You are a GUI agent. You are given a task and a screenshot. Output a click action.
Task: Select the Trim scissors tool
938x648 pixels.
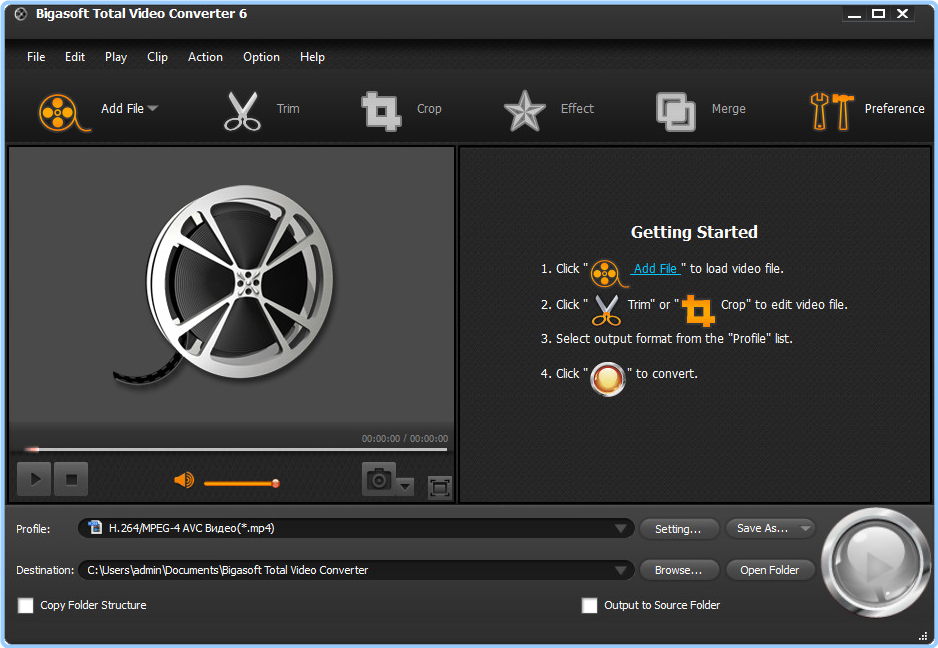[242, 111]
